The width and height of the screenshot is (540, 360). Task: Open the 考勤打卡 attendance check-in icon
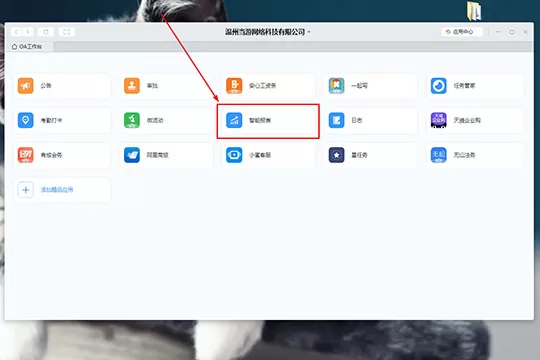coord(25,120)
